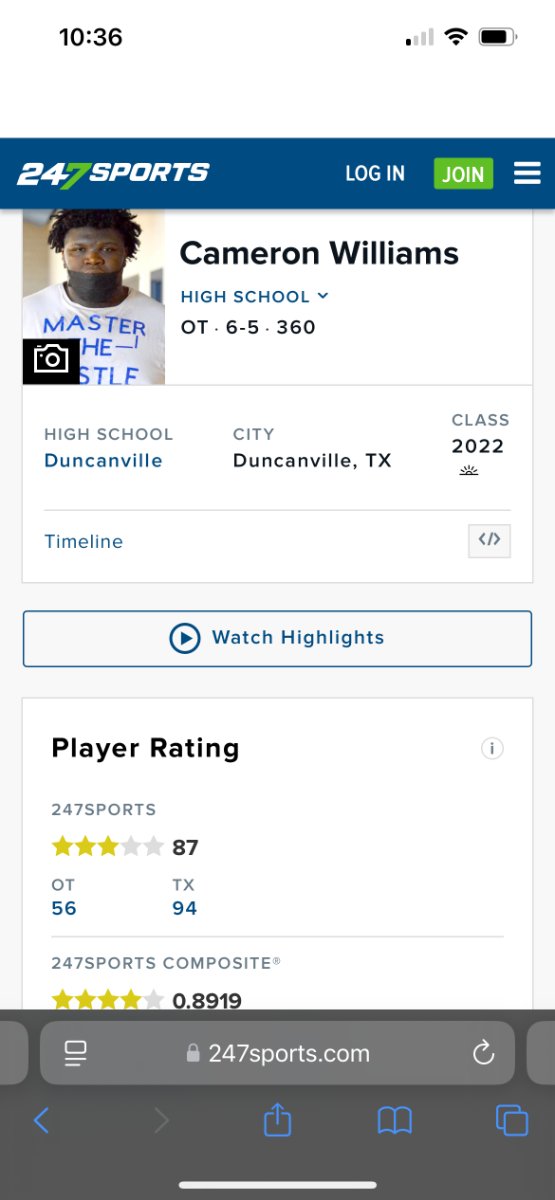The width and height of the screenshot is (555, 1200).
Task: Open the Timeline link
Action: click(84, 542)
